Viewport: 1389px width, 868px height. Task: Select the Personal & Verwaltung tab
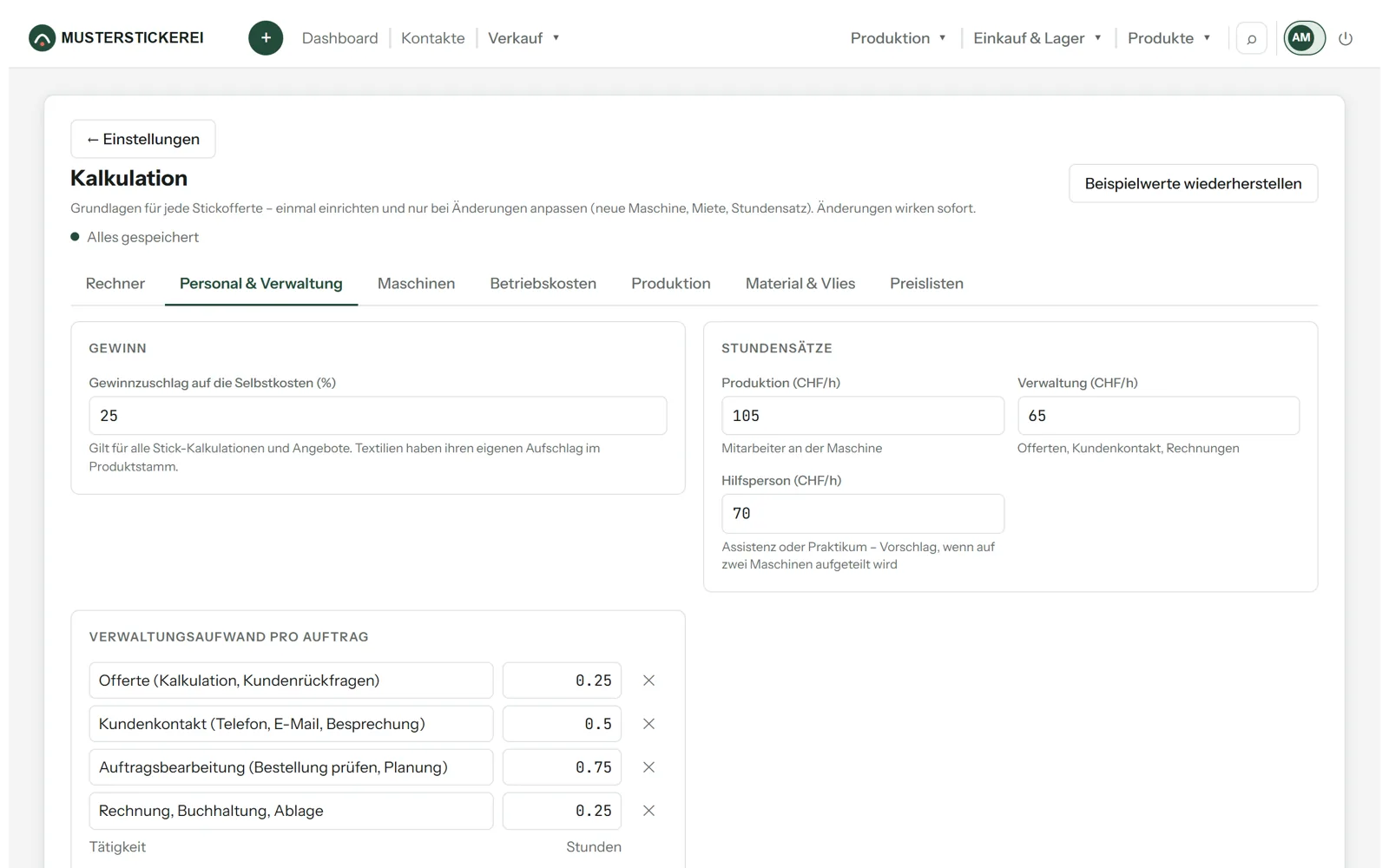tap(261, 284)
